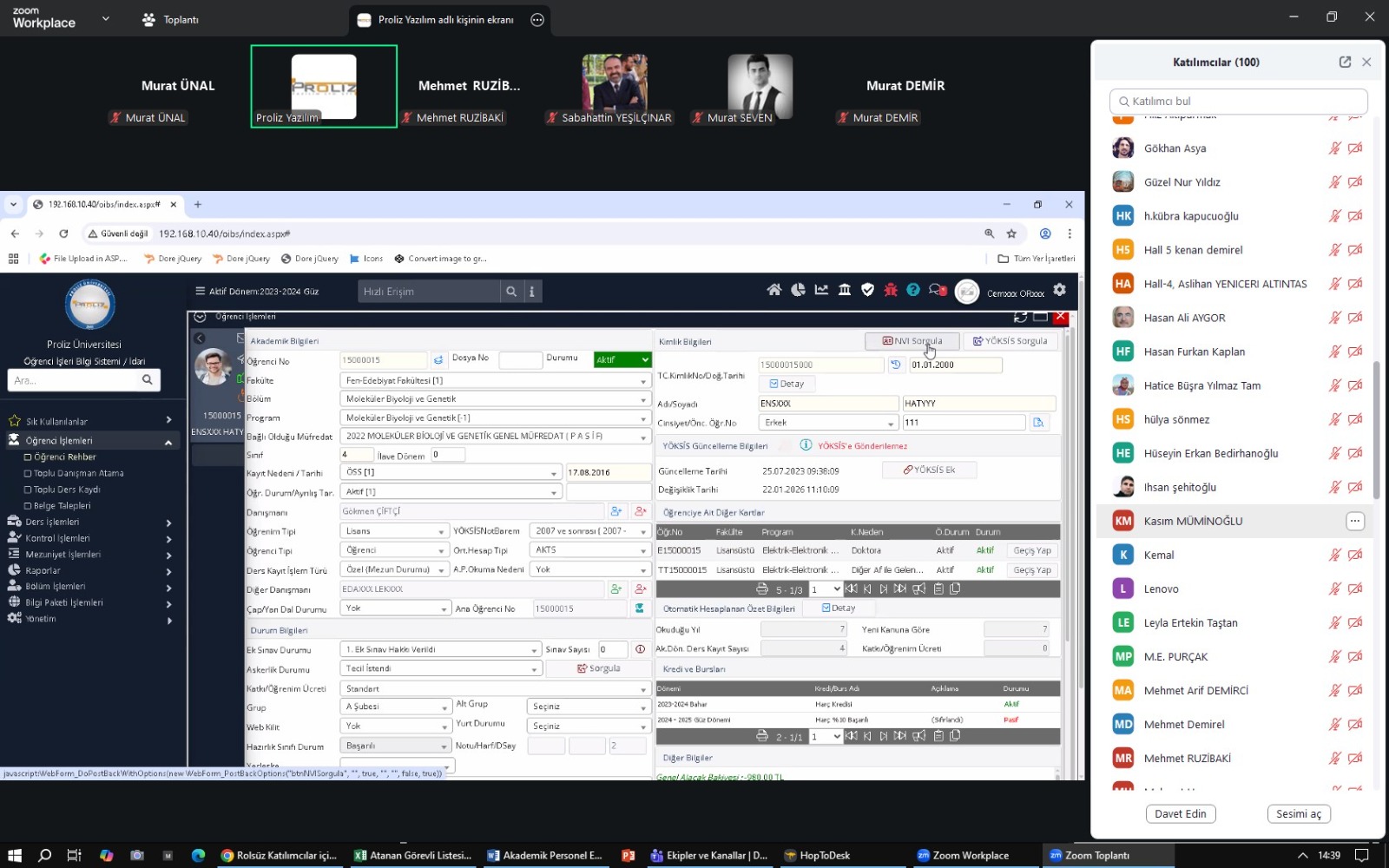Image resolution: width=1389 pixels, height=868 pixels.
Task: Switch to the Toplantı tab
Action: pos(171,19)
